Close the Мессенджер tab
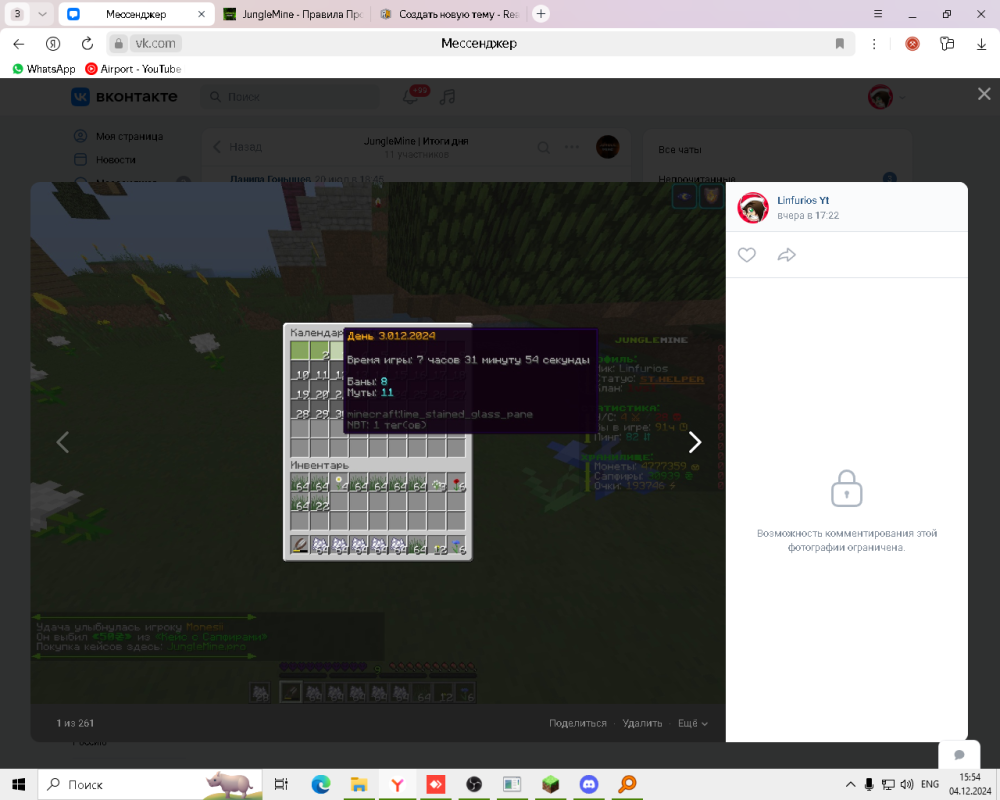Viewport: 1000px width, 800px height. (202, 14)
